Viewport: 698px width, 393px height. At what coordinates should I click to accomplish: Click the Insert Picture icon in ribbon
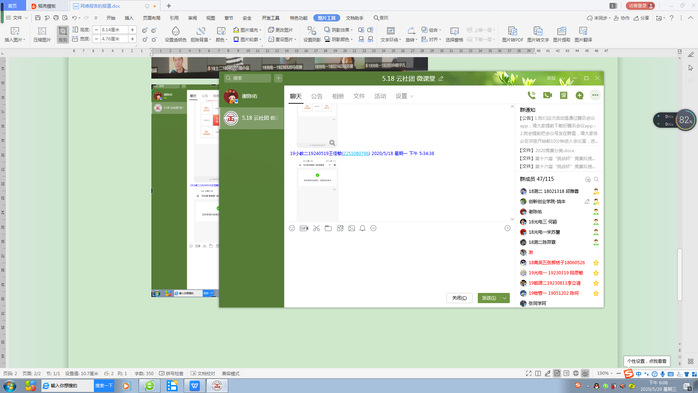(x=15, y=34)
